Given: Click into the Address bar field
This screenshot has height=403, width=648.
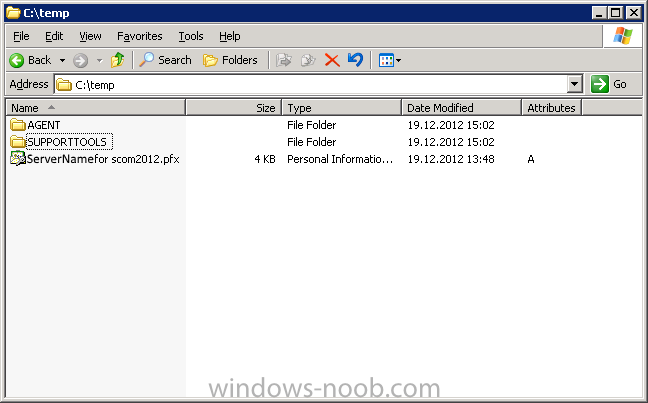Looking at the screenshot, I should coord(311,85).
